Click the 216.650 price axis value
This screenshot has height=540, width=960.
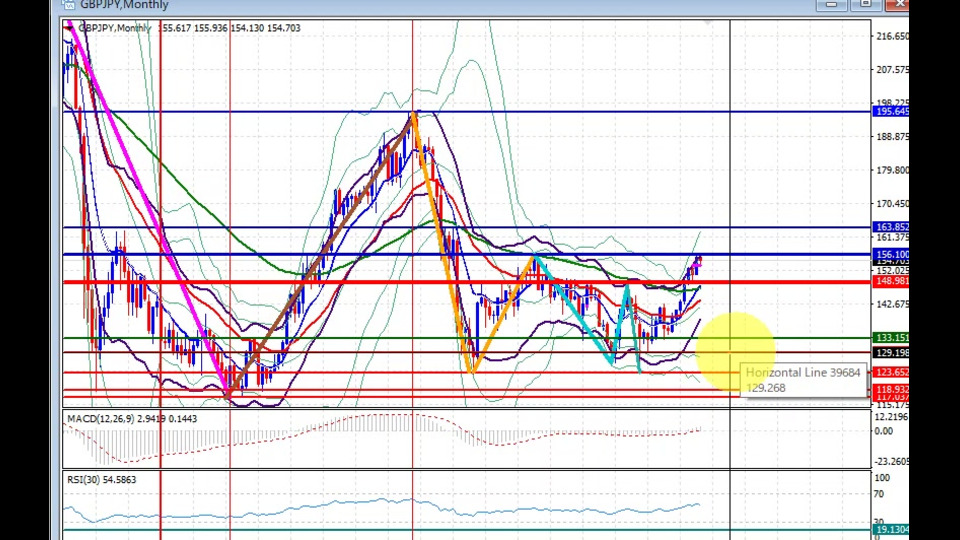pyautogui.click(x=893, y=36)
